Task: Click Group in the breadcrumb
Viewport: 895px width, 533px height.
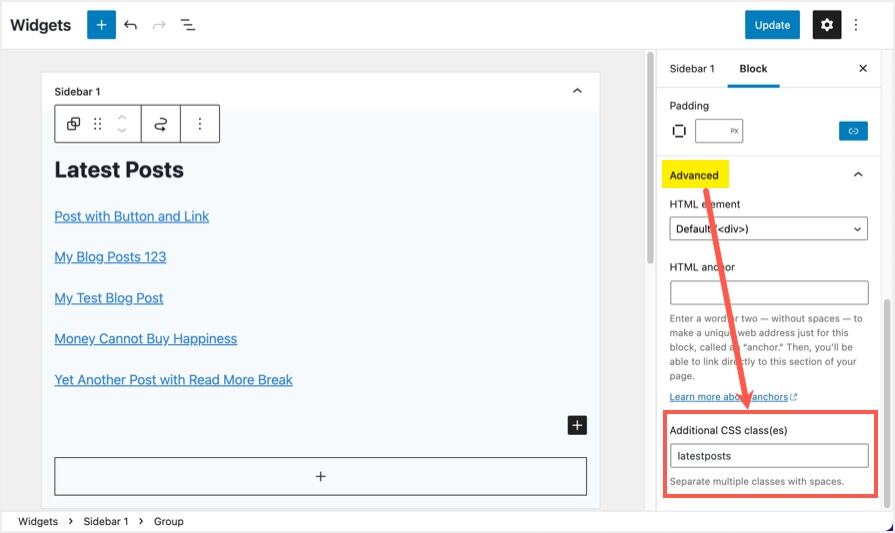Action: click(x=168, y=521)
